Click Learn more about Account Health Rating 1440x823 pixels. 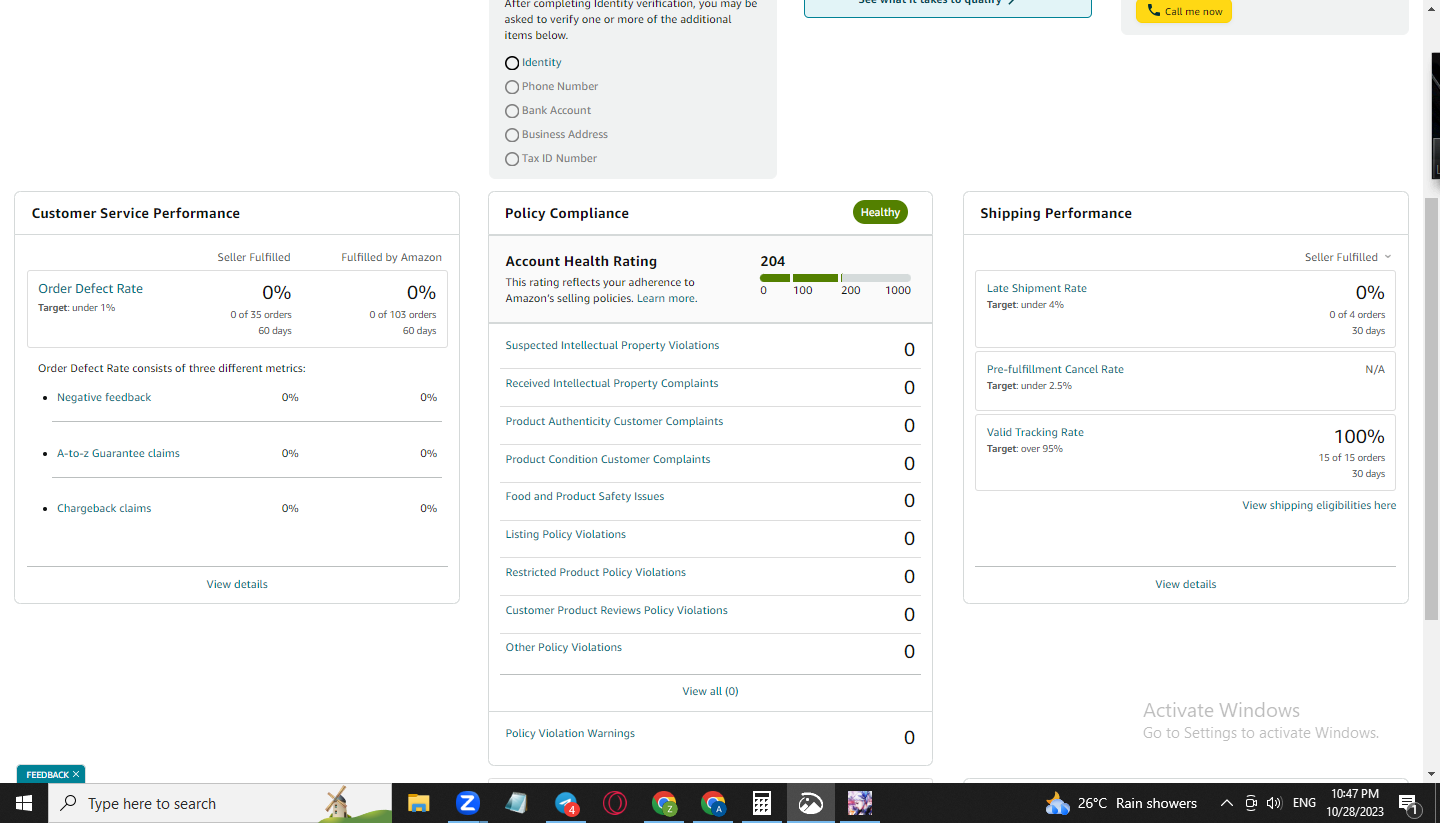665,298
